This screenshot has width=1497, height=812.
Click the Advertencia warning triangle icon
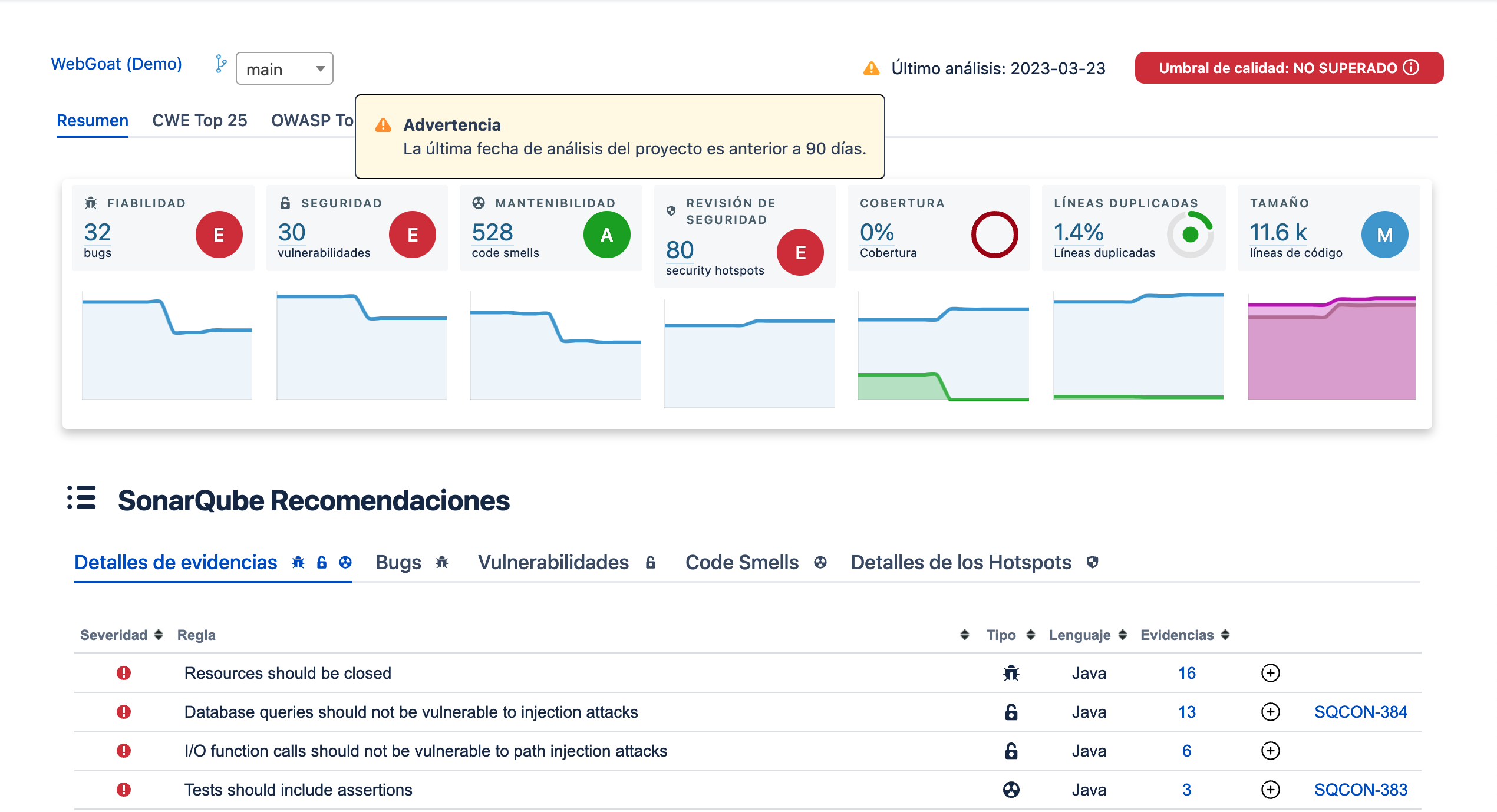tap(383, 125)
